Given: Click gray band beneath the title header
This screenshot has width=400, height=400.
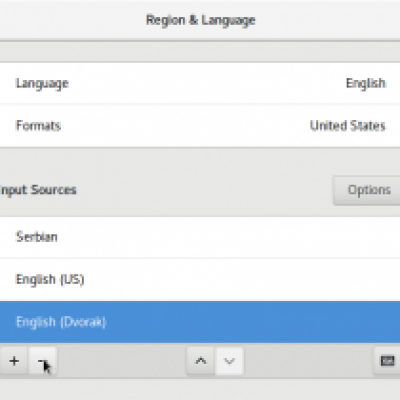Looking at the screenshot, I should click(x=200, y=52).
